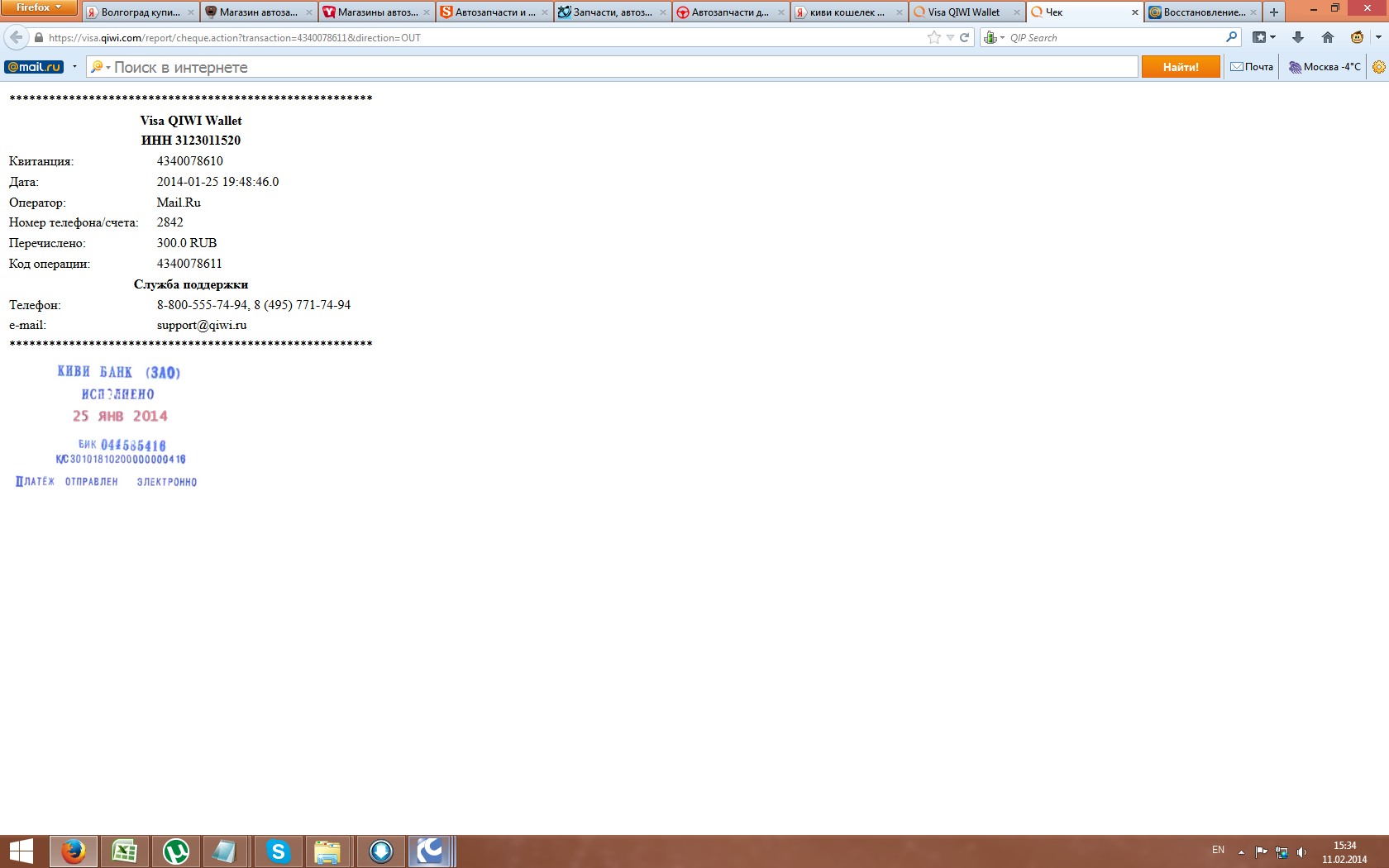Open File Explorer from the taskbar
This screenshot has width=1389, height=868.
328,851
